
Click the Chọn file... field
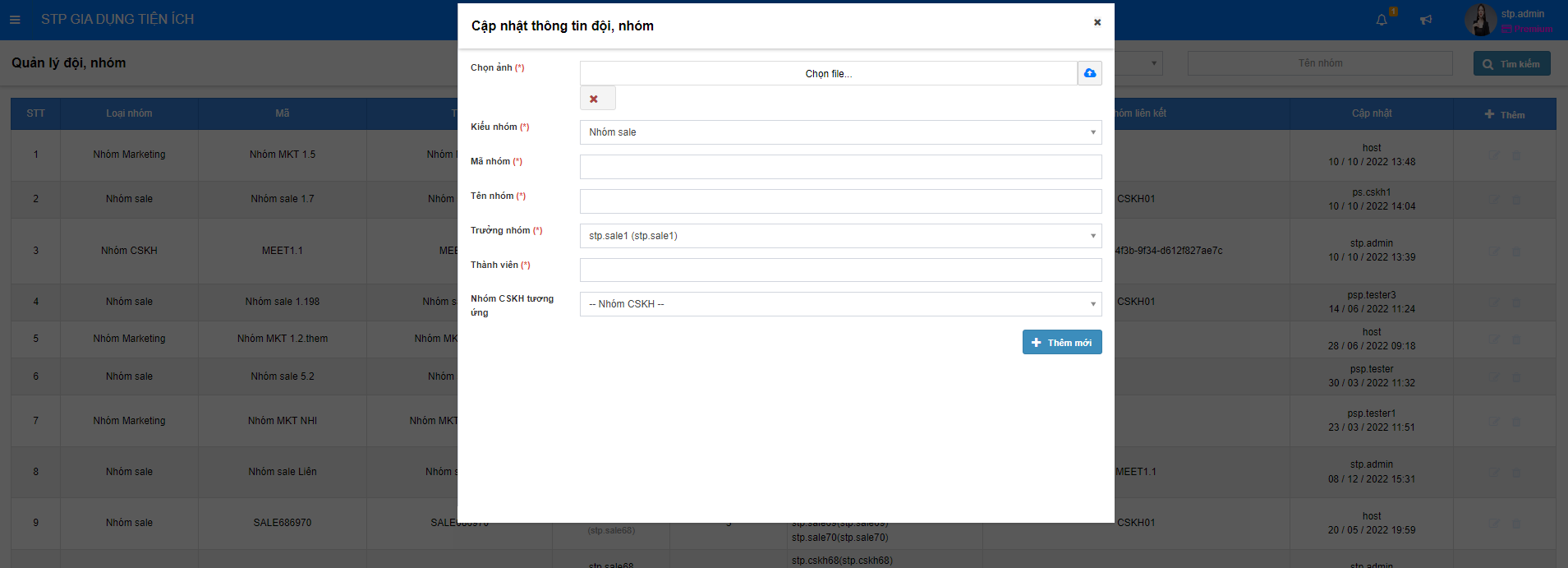click(x=828, y=74)
